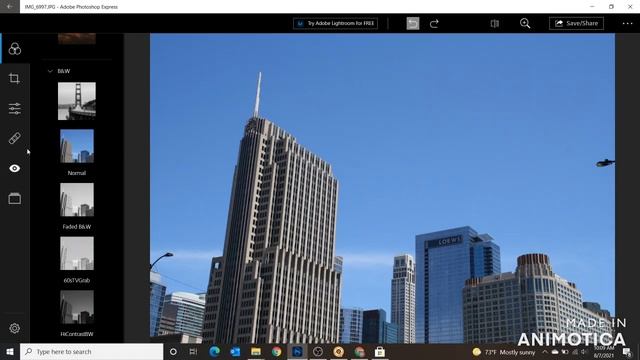This screenshot has width=640, height=360.
Task: Open the more options ellipsis menu
Action: click(627, 23)
